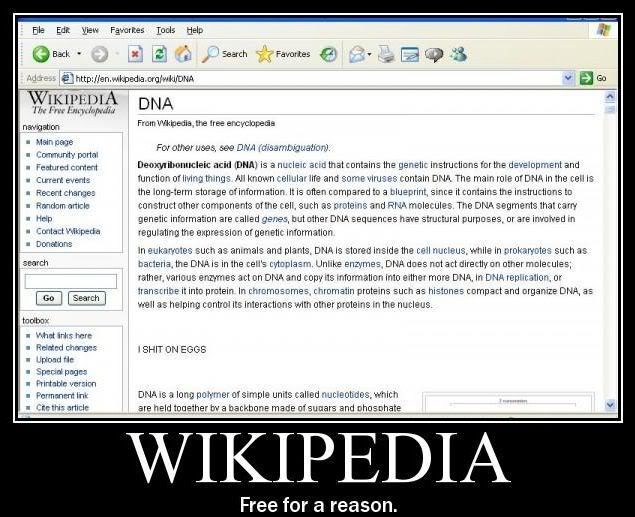Open the View menu

click(90, 30)
